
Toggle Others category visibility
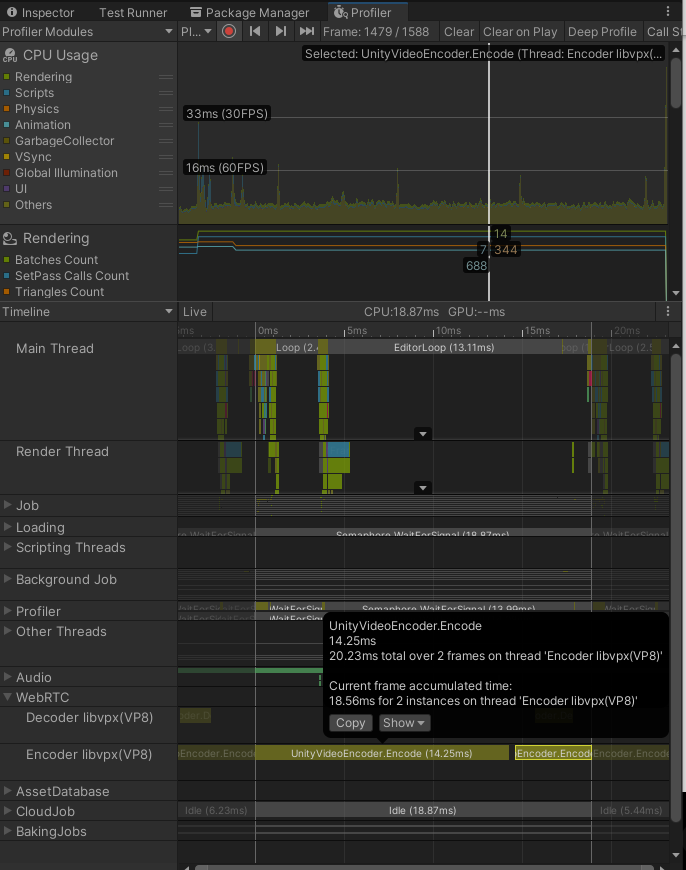(7, 205)
